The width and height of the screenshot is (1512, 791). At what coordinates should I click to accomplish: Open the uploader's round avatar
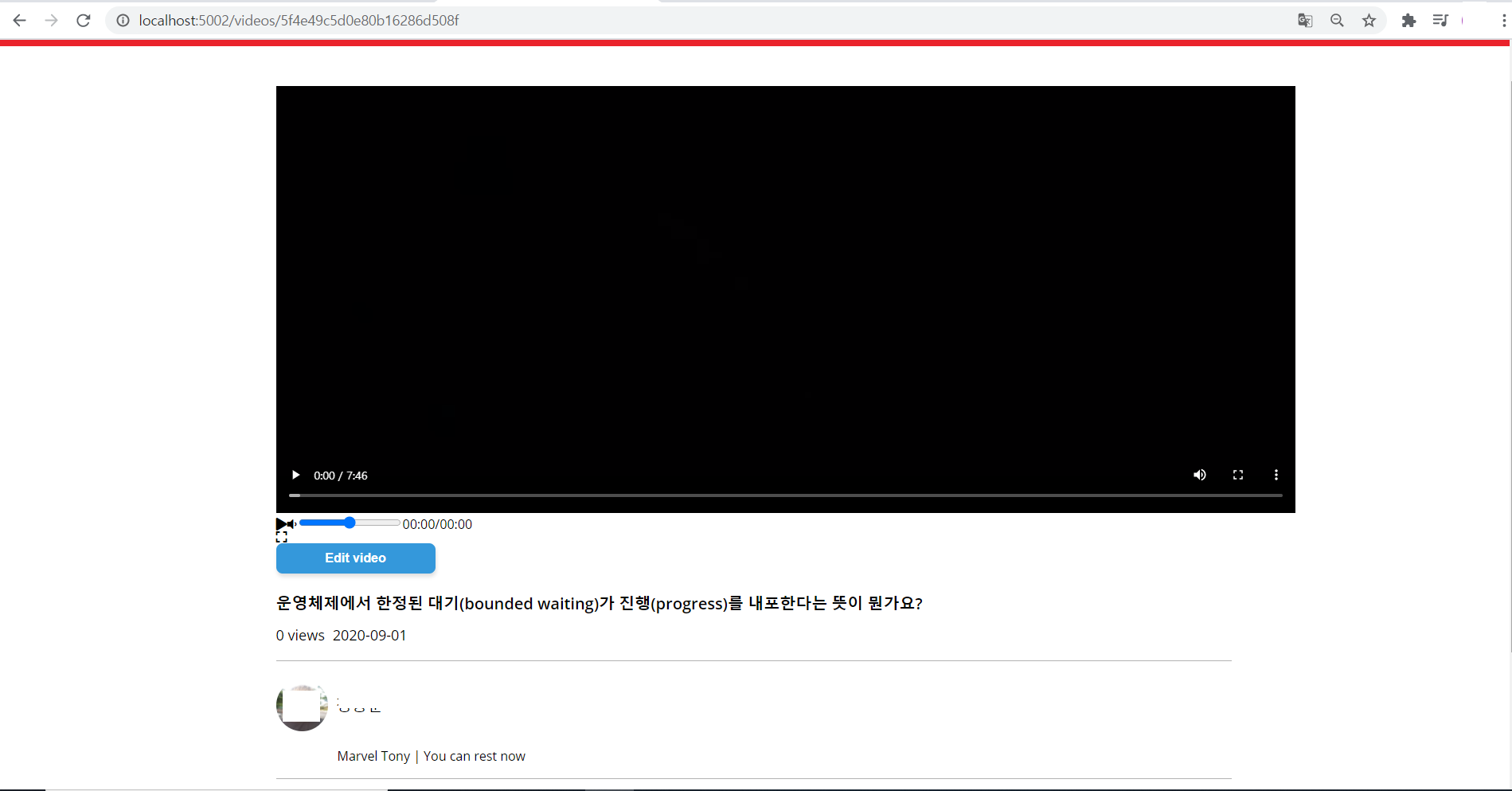(x=302, y=706)
